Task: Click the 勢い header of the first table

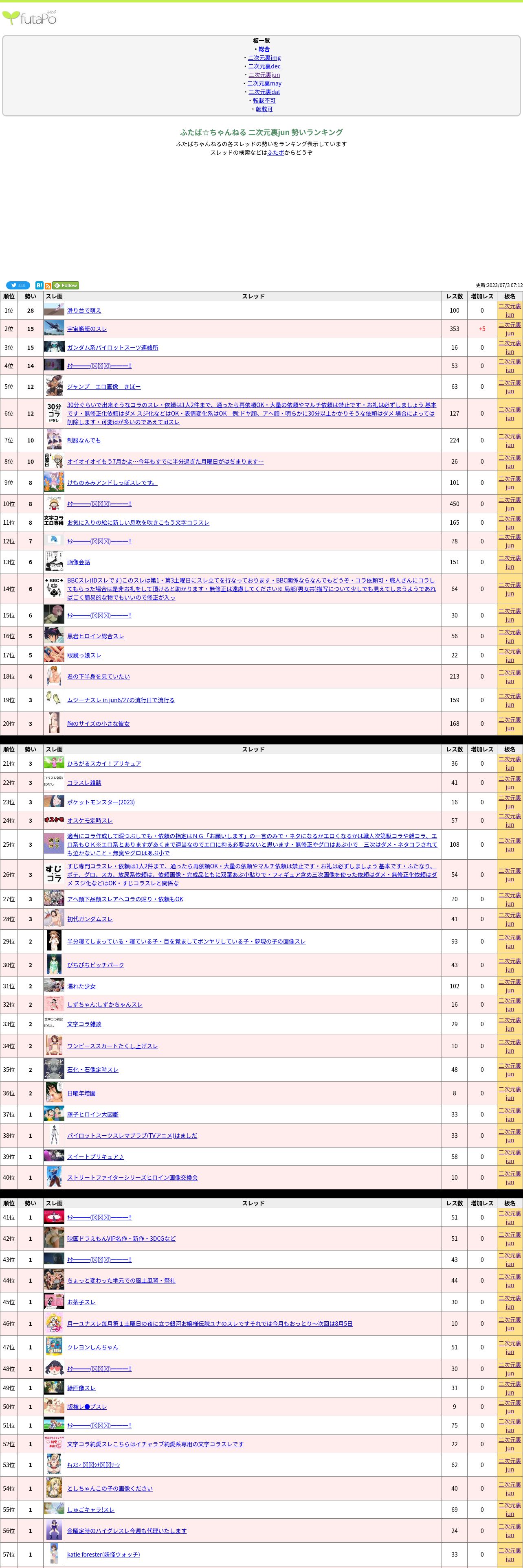Action: pos(31,296)
